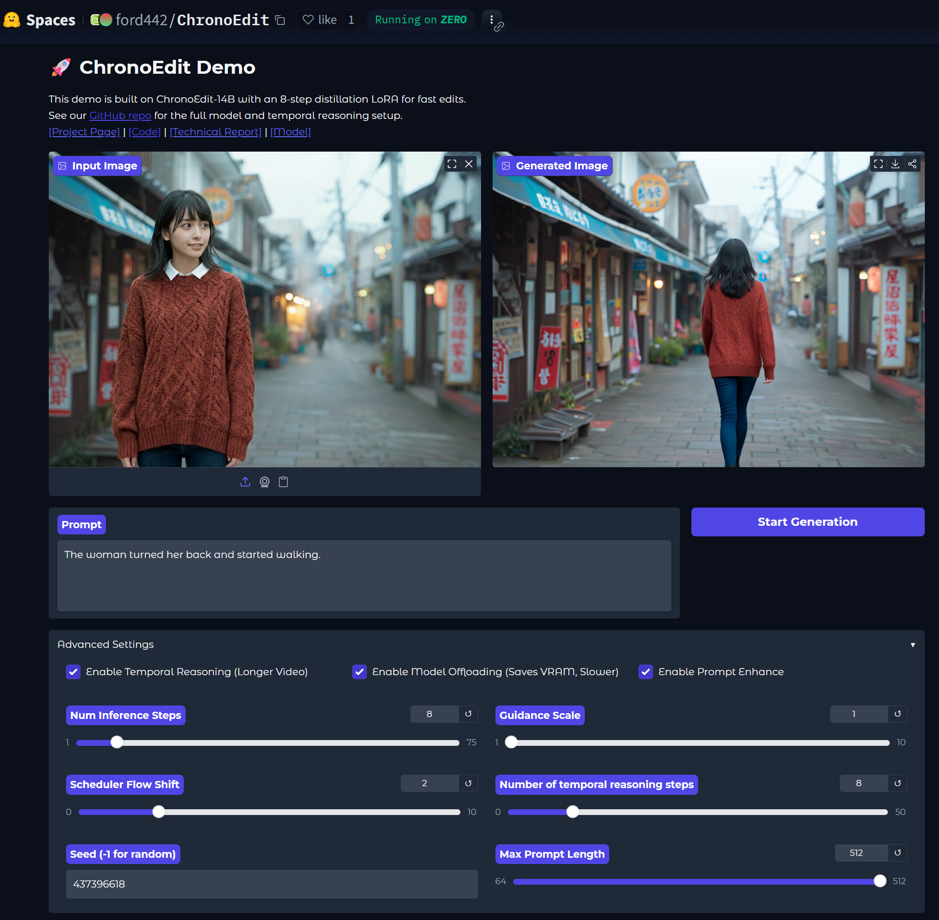Copy the ford442/ChronoEdit space name
This screenshot has width=939, height=920.
(x=280, y=20)
